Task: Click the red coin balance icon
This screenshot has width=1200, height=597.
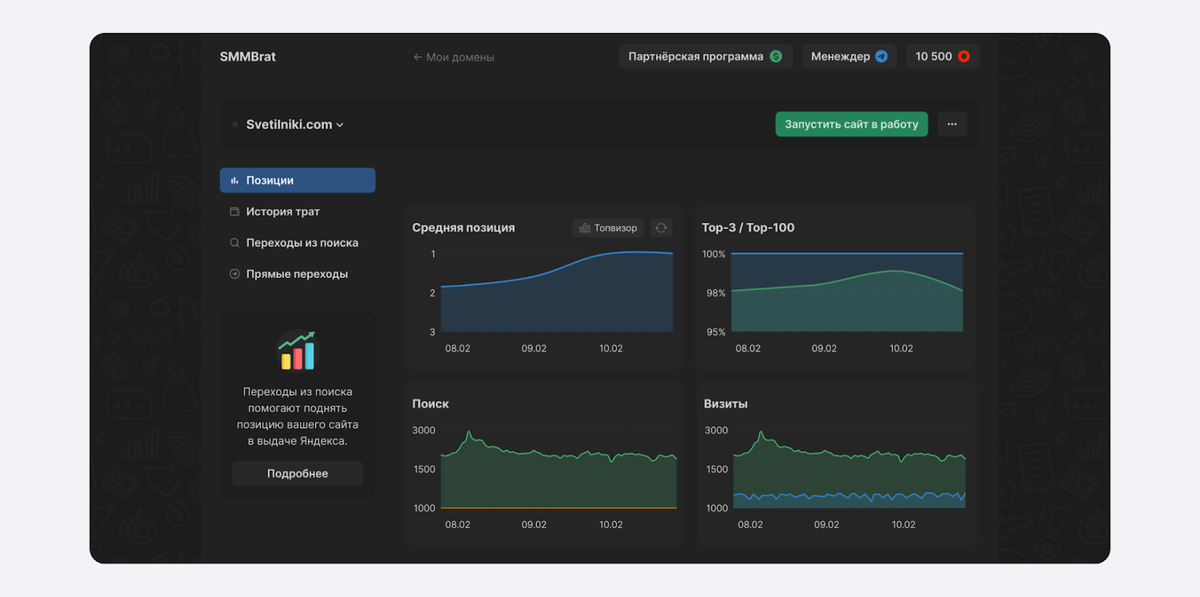Action: click(x=964, y=57)
